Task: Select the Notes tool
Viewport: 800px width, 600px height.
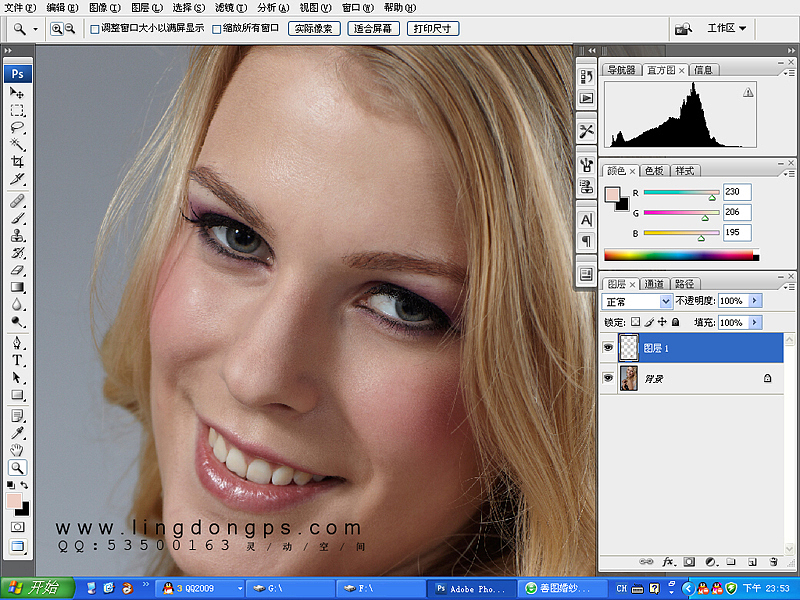Action: pyautogui.click(x=17, y=416)
